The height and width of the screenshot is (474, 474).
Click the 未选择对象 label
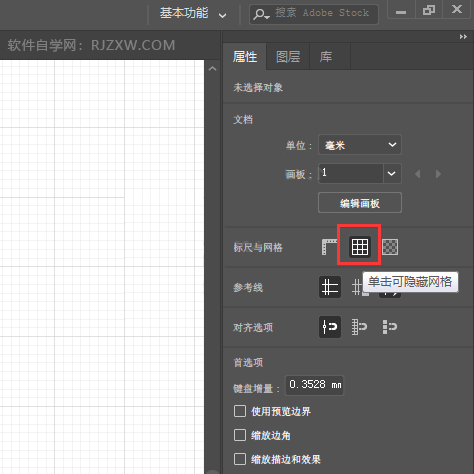pos(258,88)
